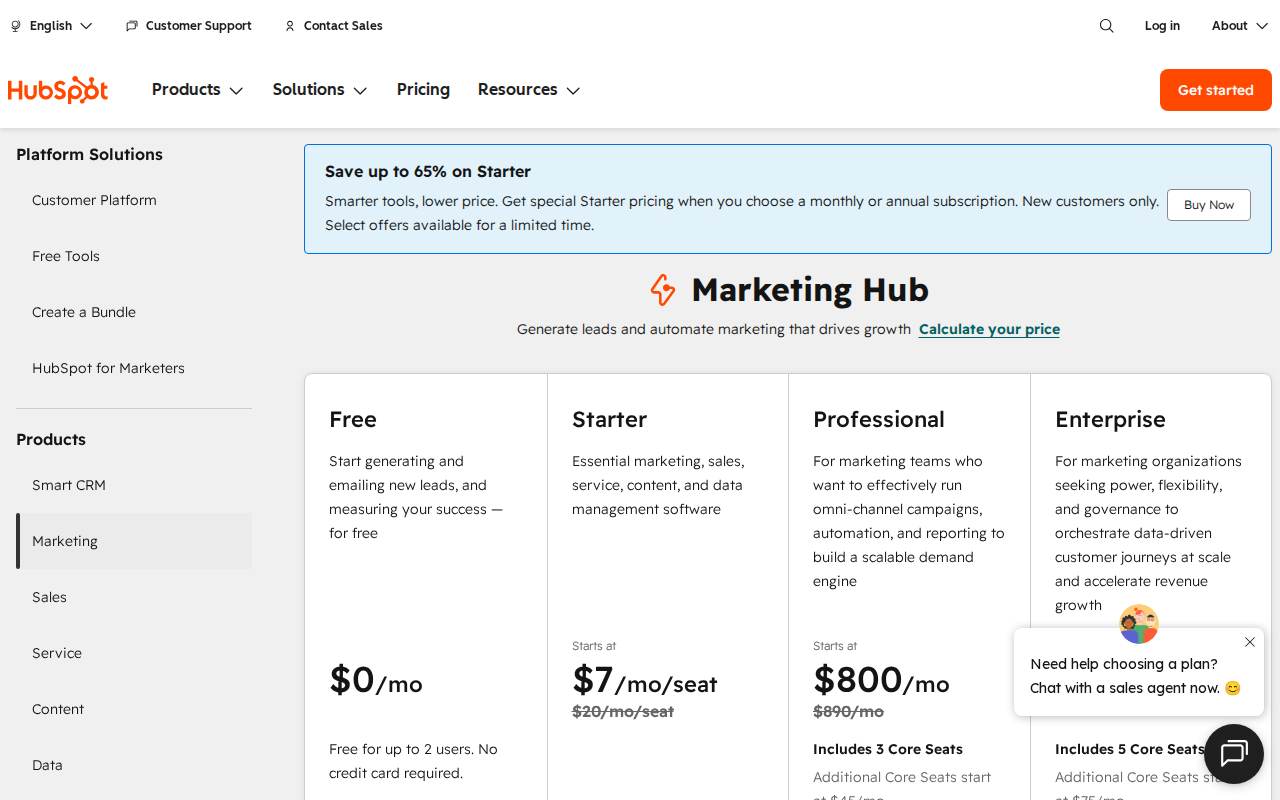Expand the Products menu
This screenshot has height=800, width=1280.
coord(198,90)
